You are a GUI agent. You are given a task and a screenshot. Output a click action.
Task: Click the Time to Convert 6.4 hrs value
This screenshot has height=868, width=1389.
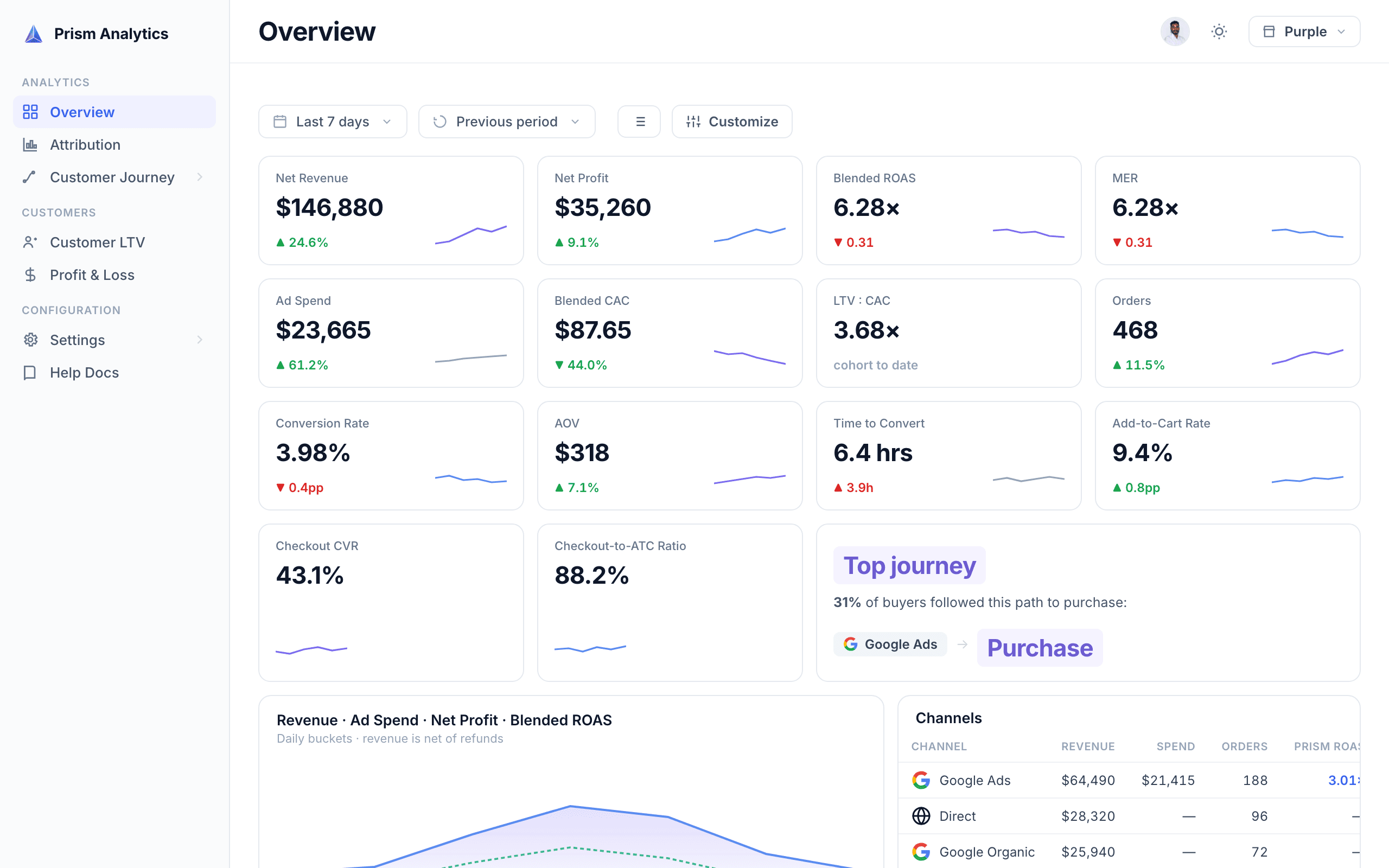tap(872, 452)
